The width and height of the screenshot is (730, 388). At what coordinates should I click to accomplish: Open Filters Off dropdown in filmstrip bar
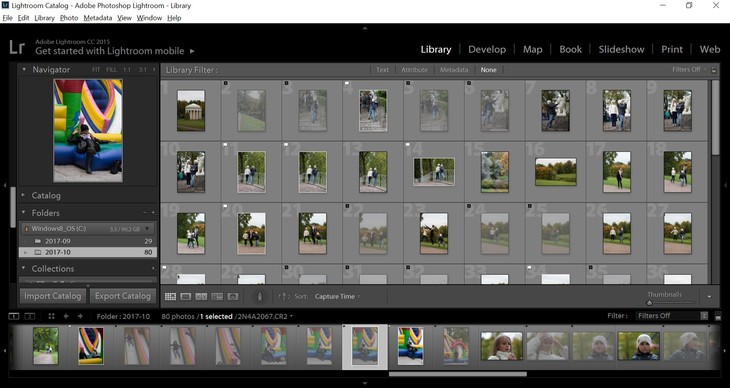[x=672, y=316]
